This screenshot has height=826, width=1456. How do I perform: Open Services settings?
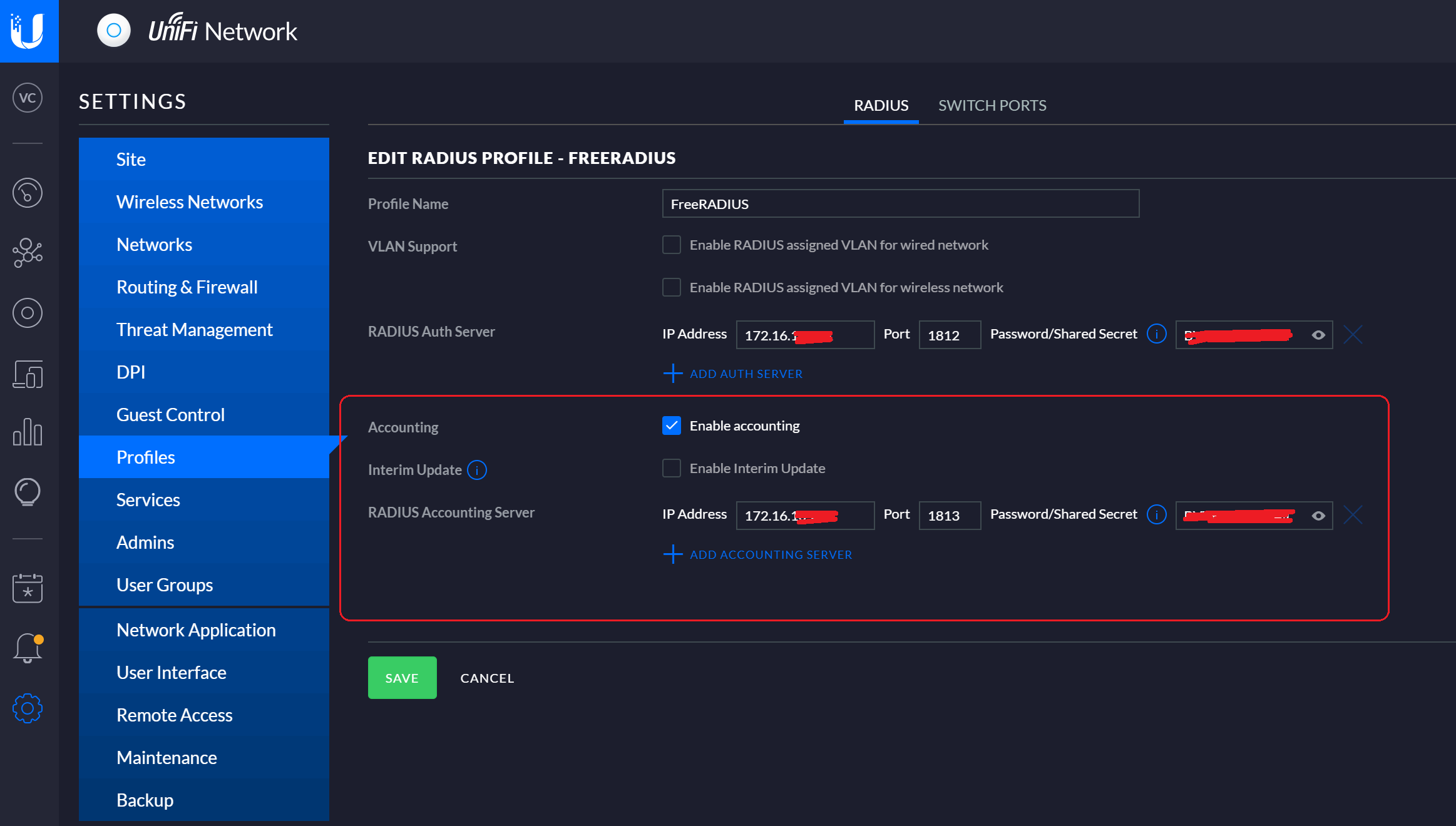pyautogui.click(x=204, y=499)
